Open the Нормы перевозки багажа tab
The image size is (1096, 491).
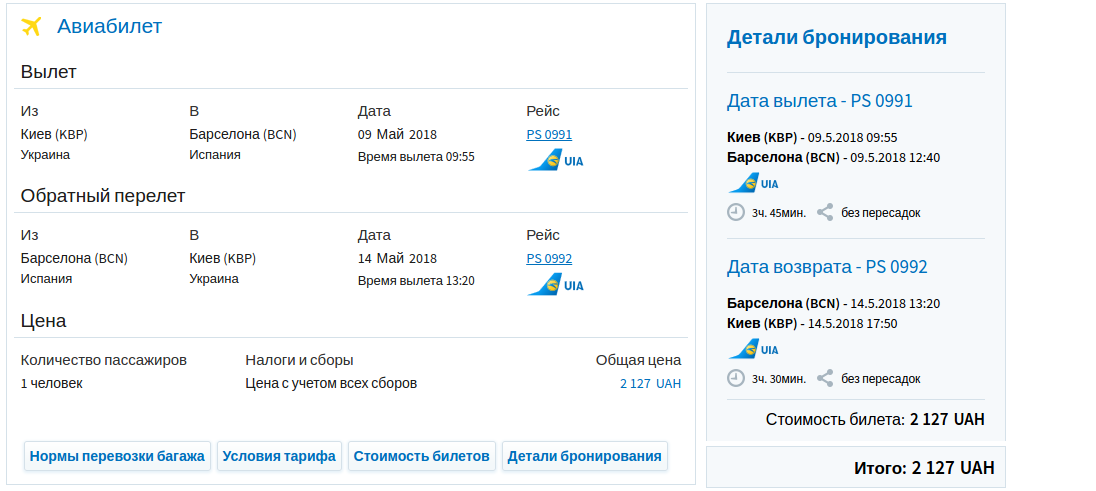tap(117, 456)
